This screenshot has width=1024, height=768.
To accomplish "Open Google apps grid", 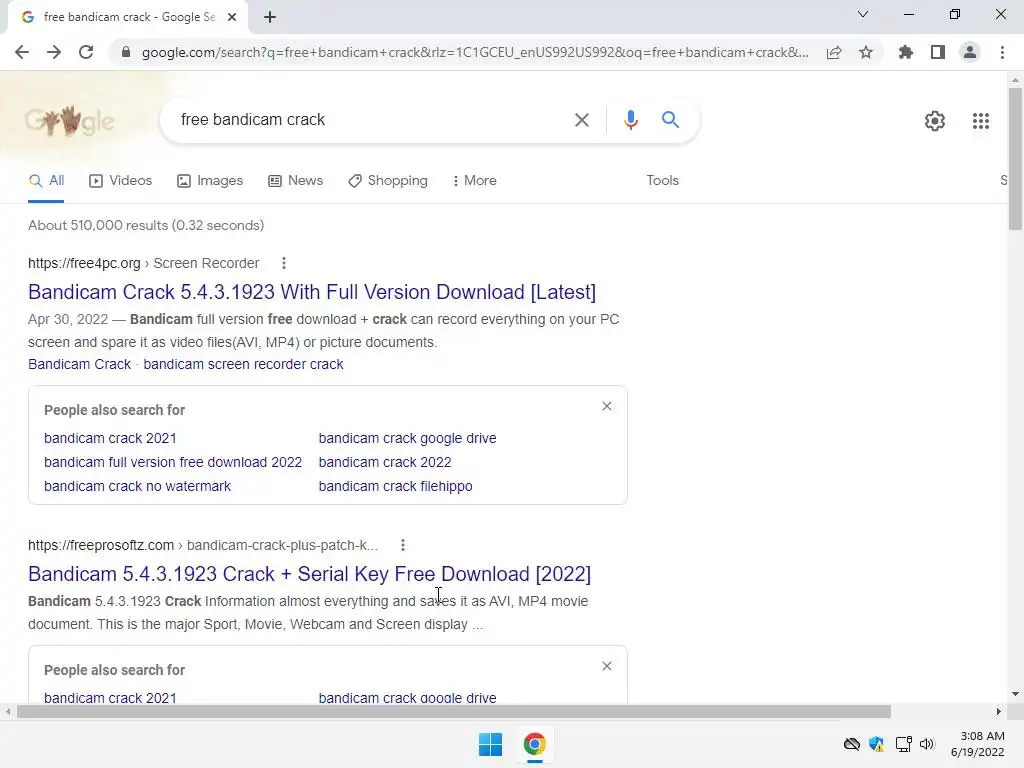I will [x=980, y=121].
